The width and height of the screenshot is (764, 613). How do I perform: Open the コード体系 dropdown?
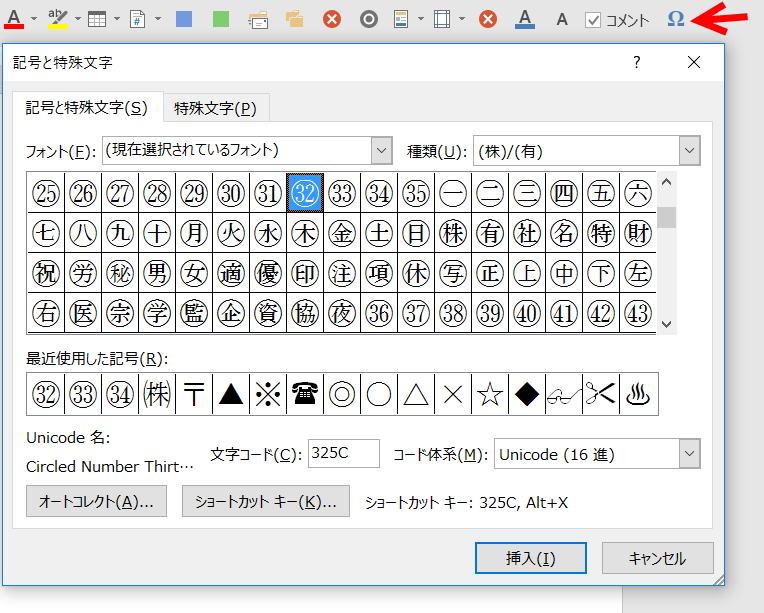click(689, 454)
